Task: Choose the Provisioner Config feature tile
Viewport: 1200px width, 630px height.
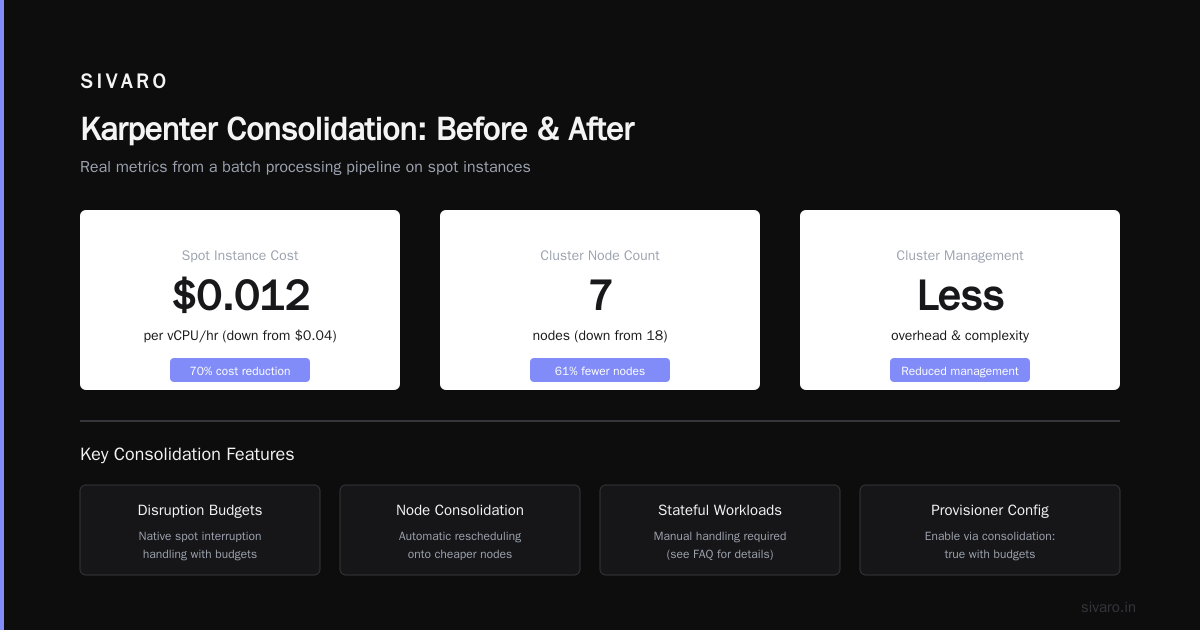Action: click(x=990, y=530)
